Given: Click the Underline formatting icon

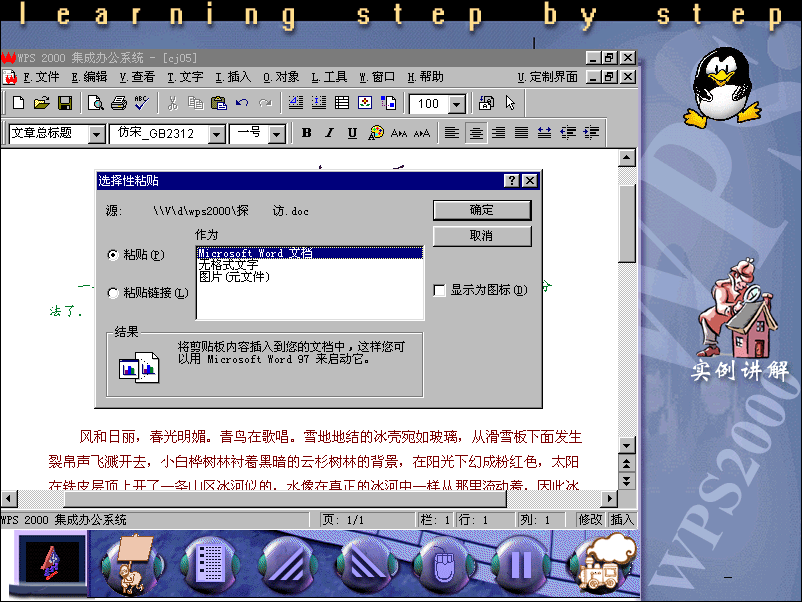Looking at the screenshot, I should [x=352, y=133].
